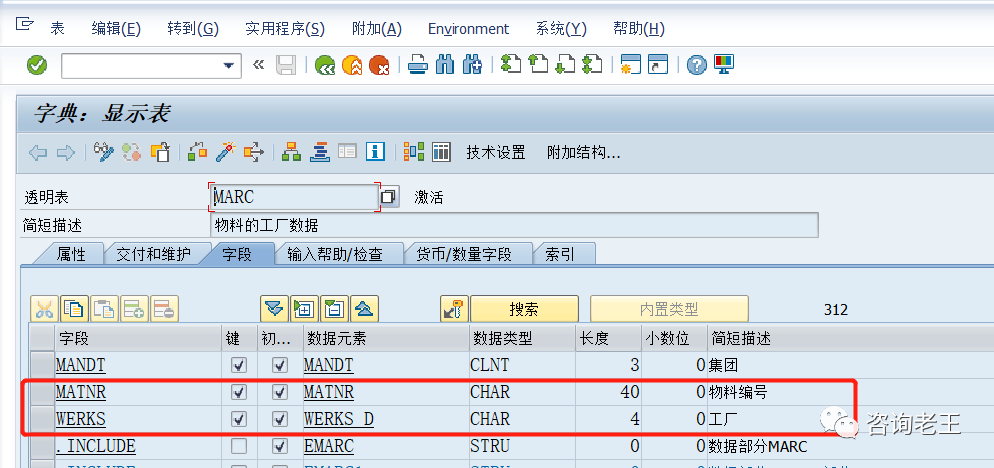Click the 搜索 button
The width and height of the screenshot is (994, 468).
[524, 309]
